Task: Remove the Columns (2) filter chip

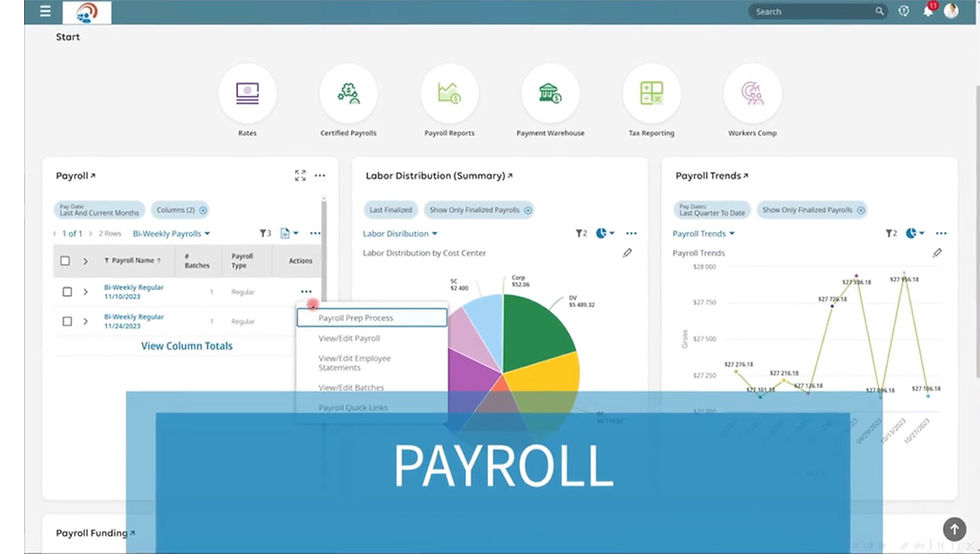Action: (203, 210)
